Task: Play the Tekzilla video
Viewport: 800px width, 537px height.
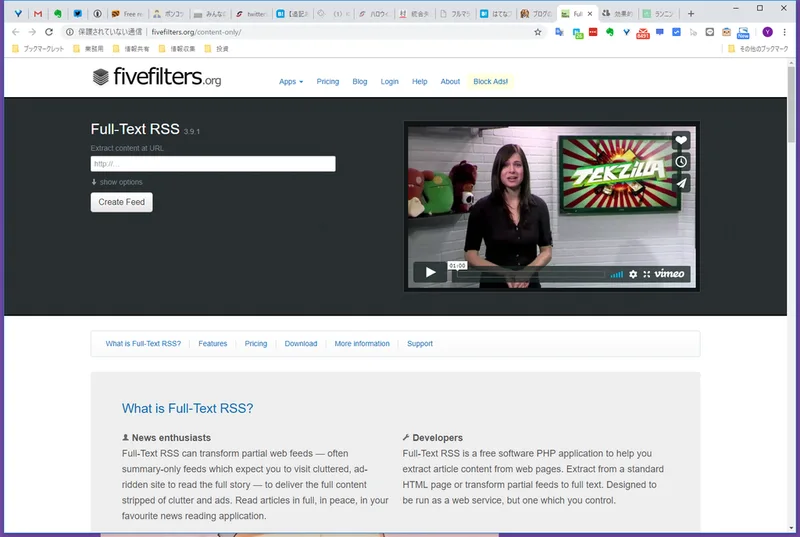Action: [430, 272]
